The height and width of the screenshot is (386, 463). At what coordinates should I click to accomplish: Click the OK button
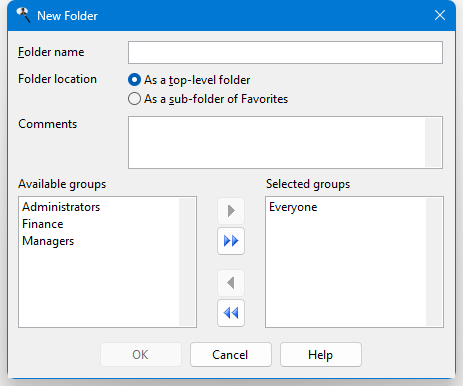click(x=141, y=355)
